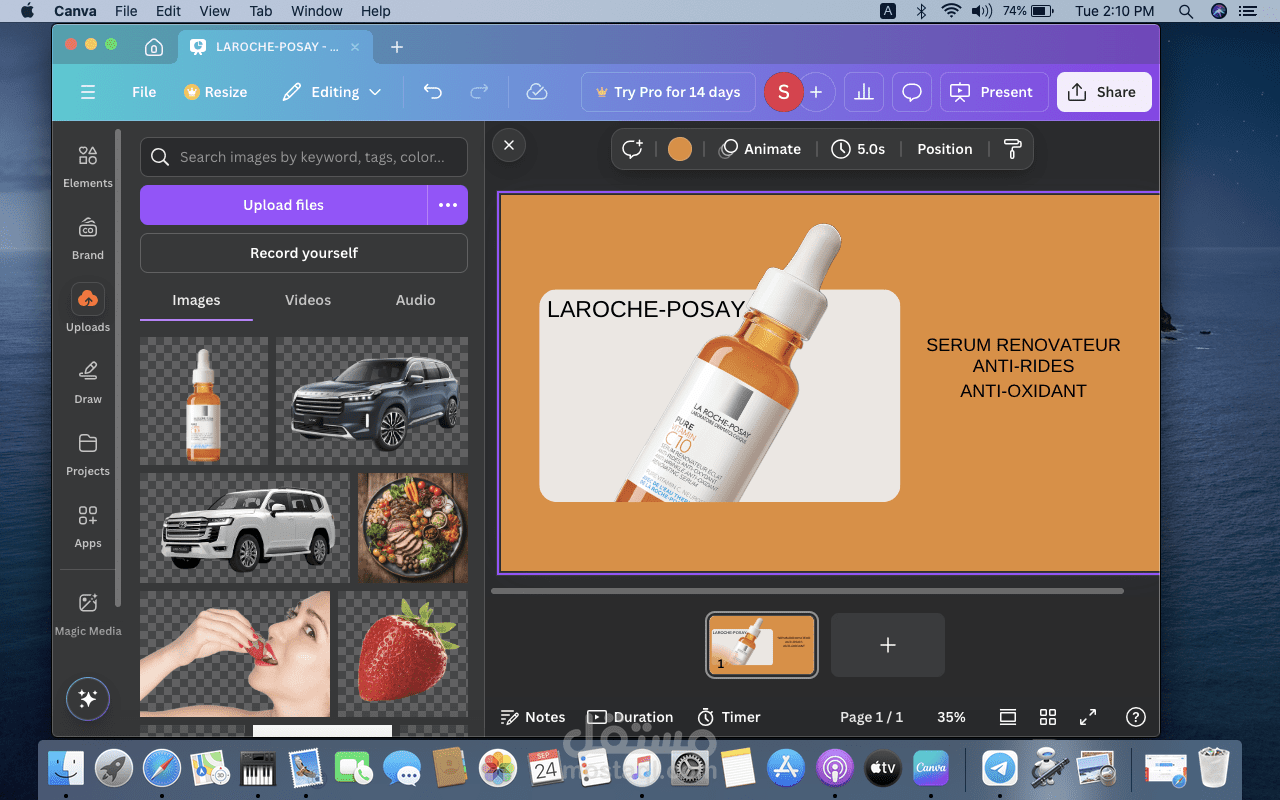Viewport: 1280px width, 800px height.
Task: Change the 5.0s page duration
Action: [x=858, y=149]
